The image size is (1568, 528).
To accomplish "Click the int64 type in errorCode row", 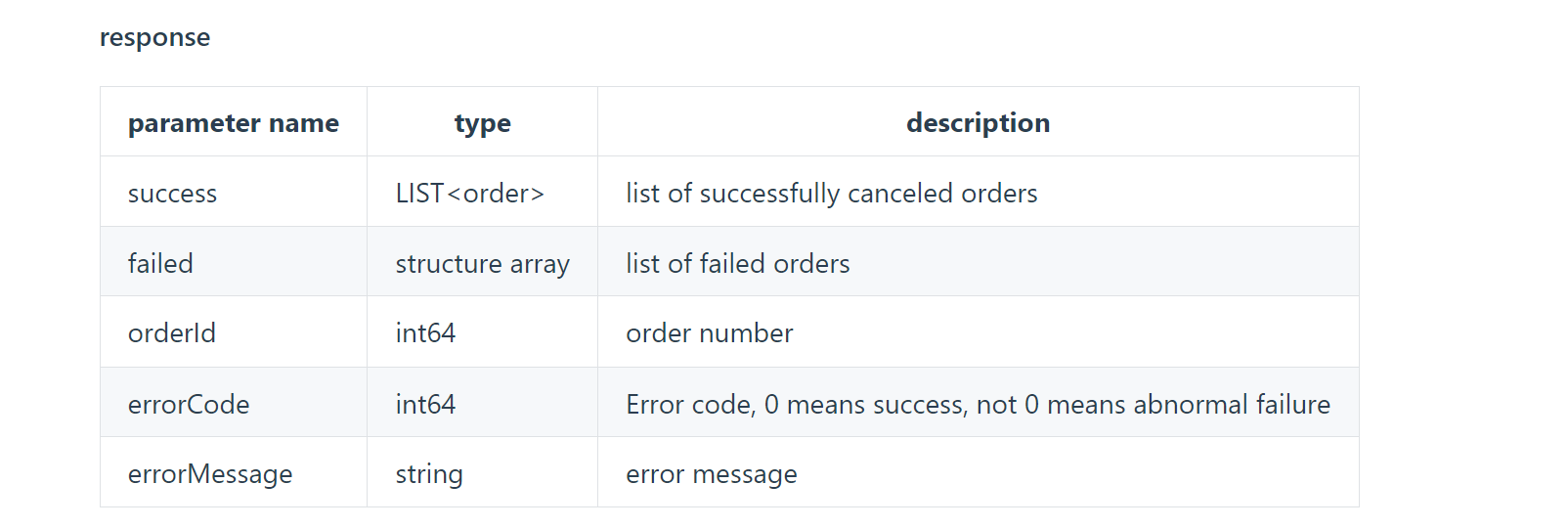I will 425,405.
